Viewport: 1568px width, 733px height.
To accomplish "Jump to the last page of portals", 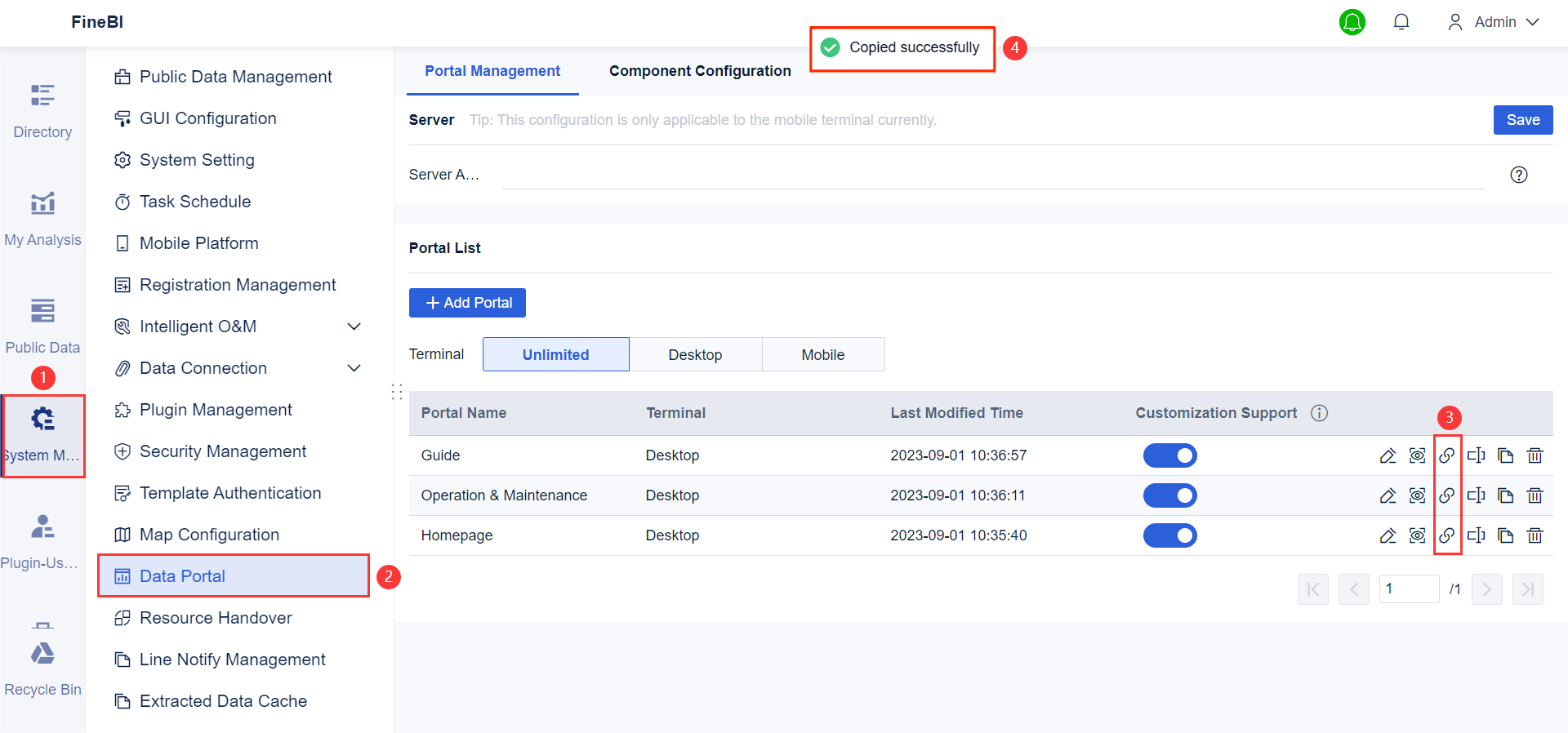I will [x=1528, y=589].
